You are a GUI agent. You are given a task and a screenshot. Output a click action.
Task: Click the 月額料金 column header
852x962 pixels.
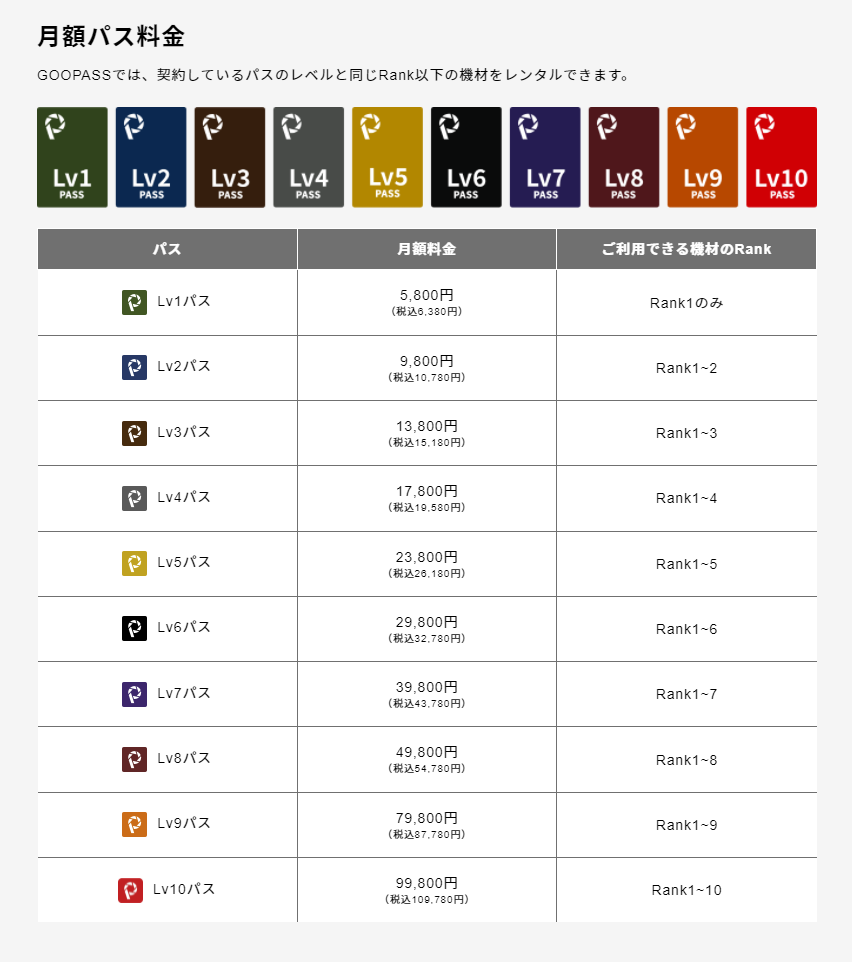coord(427,249)
